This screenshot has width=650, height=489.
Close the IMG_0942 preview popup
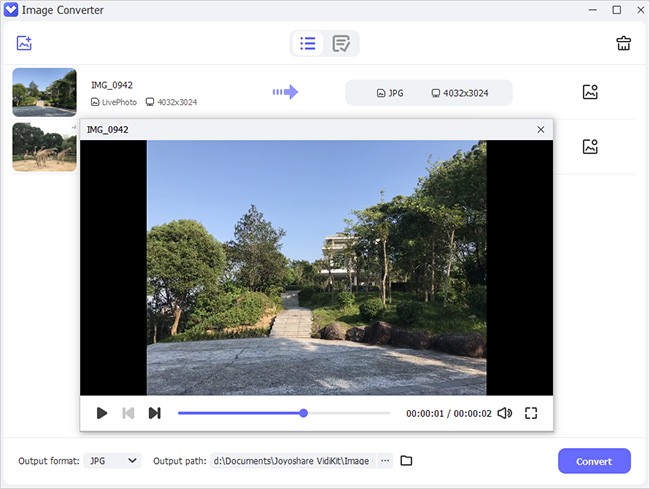541,130
